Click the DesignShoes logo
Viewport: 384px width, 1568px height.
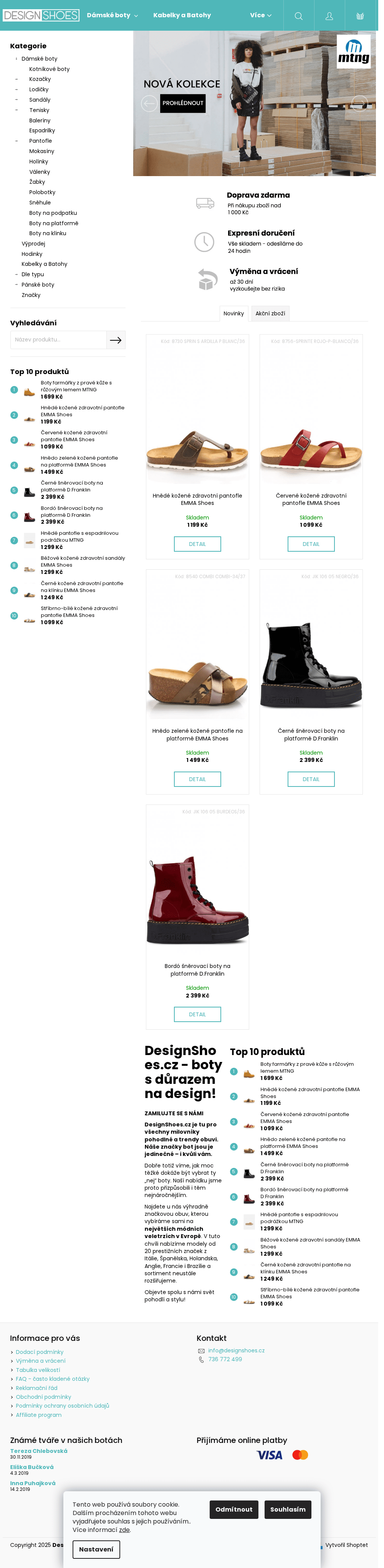41,15
